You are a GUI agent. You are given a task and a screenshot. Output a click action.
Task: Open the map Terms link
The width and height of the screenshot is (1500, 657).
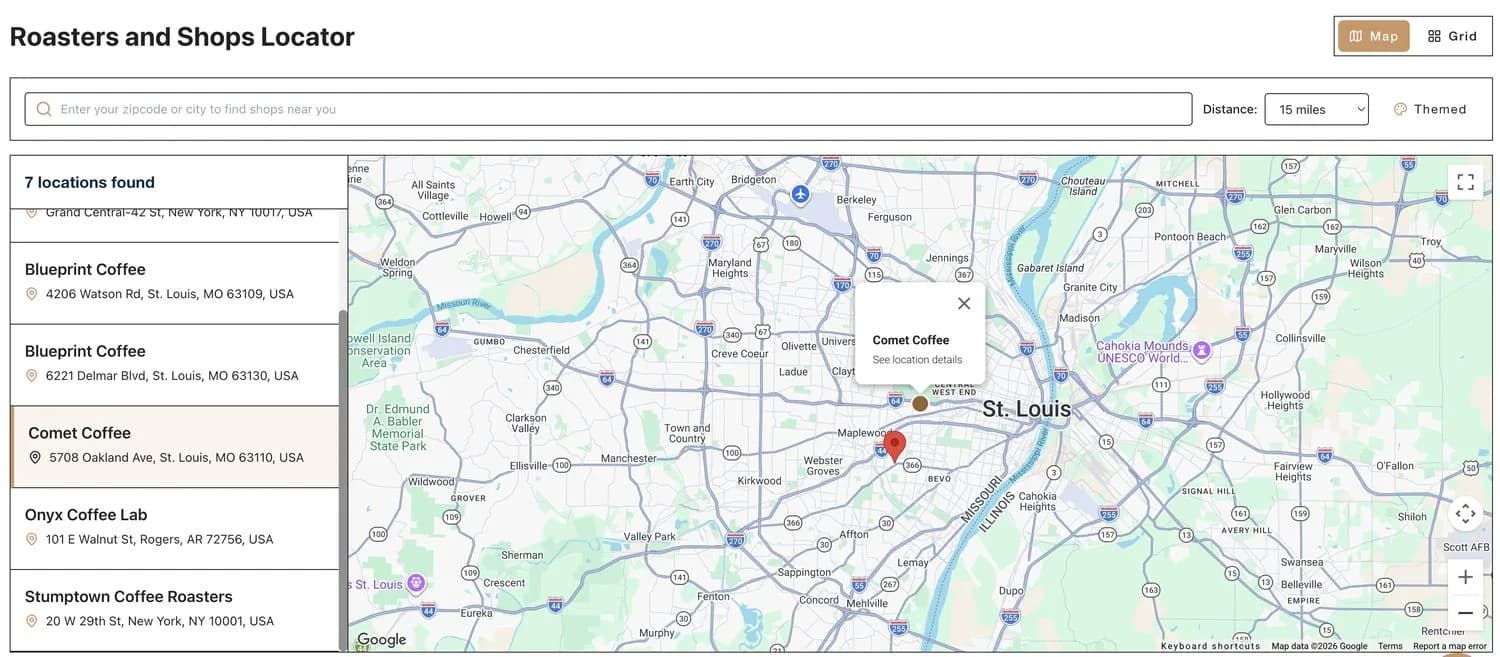[1390, 646]
